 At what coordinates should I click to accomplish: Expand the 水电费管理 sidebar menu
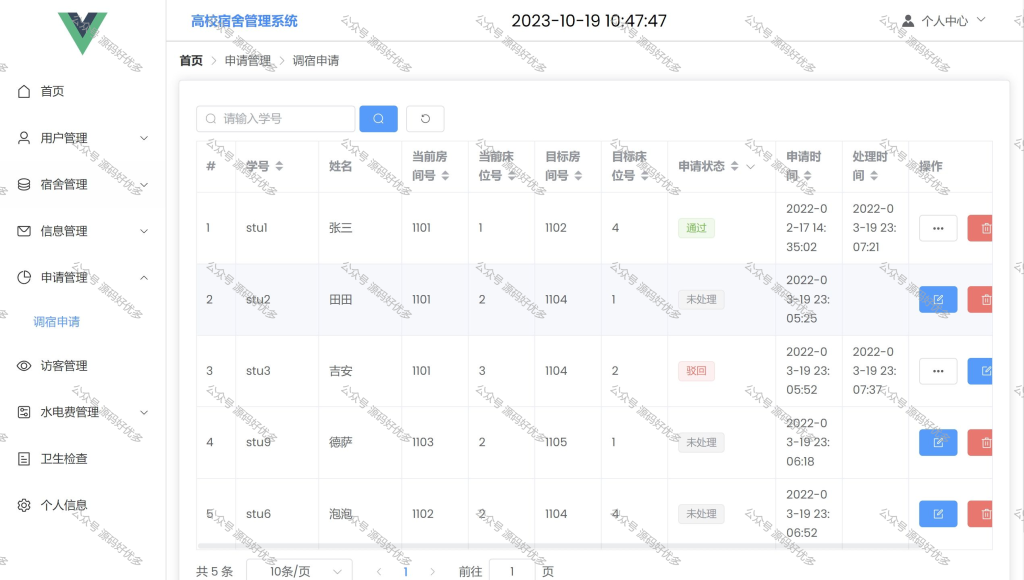83,412
